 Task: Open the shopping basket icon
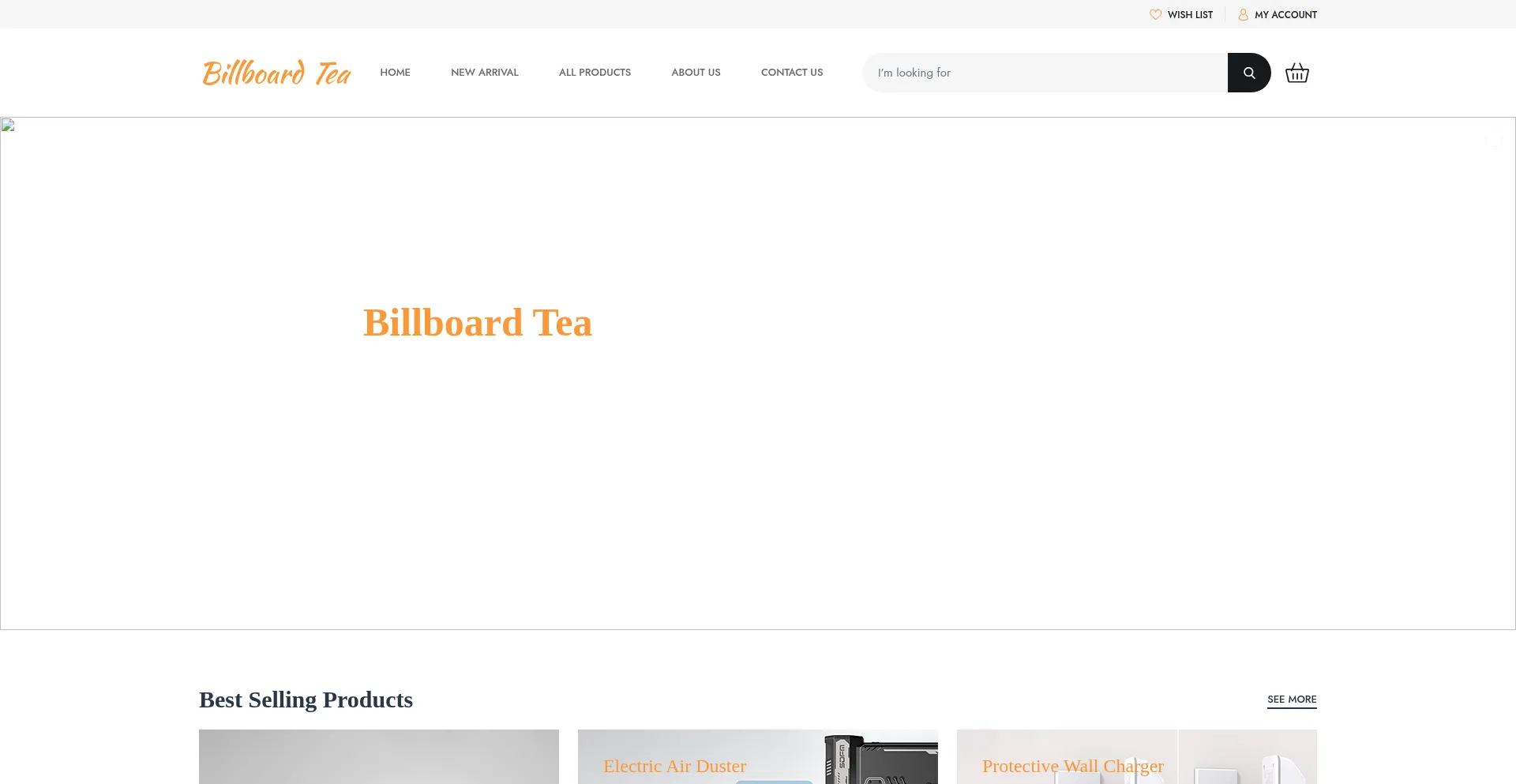(1296, 73)
